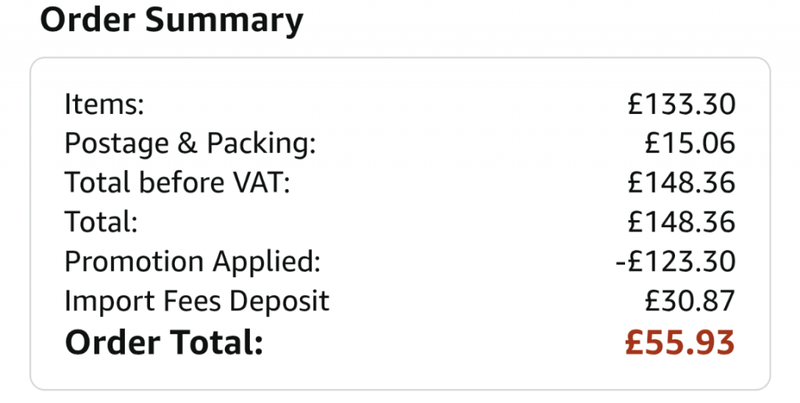The width and height of the screenshot is (800, 403).
Task: Select the Total label row
Action: click(101, 222)
